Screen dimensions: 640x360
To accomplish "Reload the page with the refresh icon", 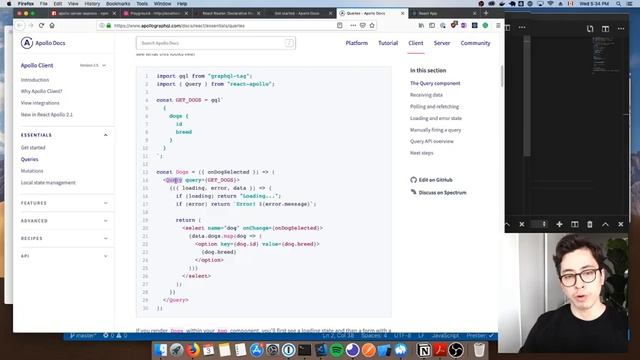I will [41, 25].
